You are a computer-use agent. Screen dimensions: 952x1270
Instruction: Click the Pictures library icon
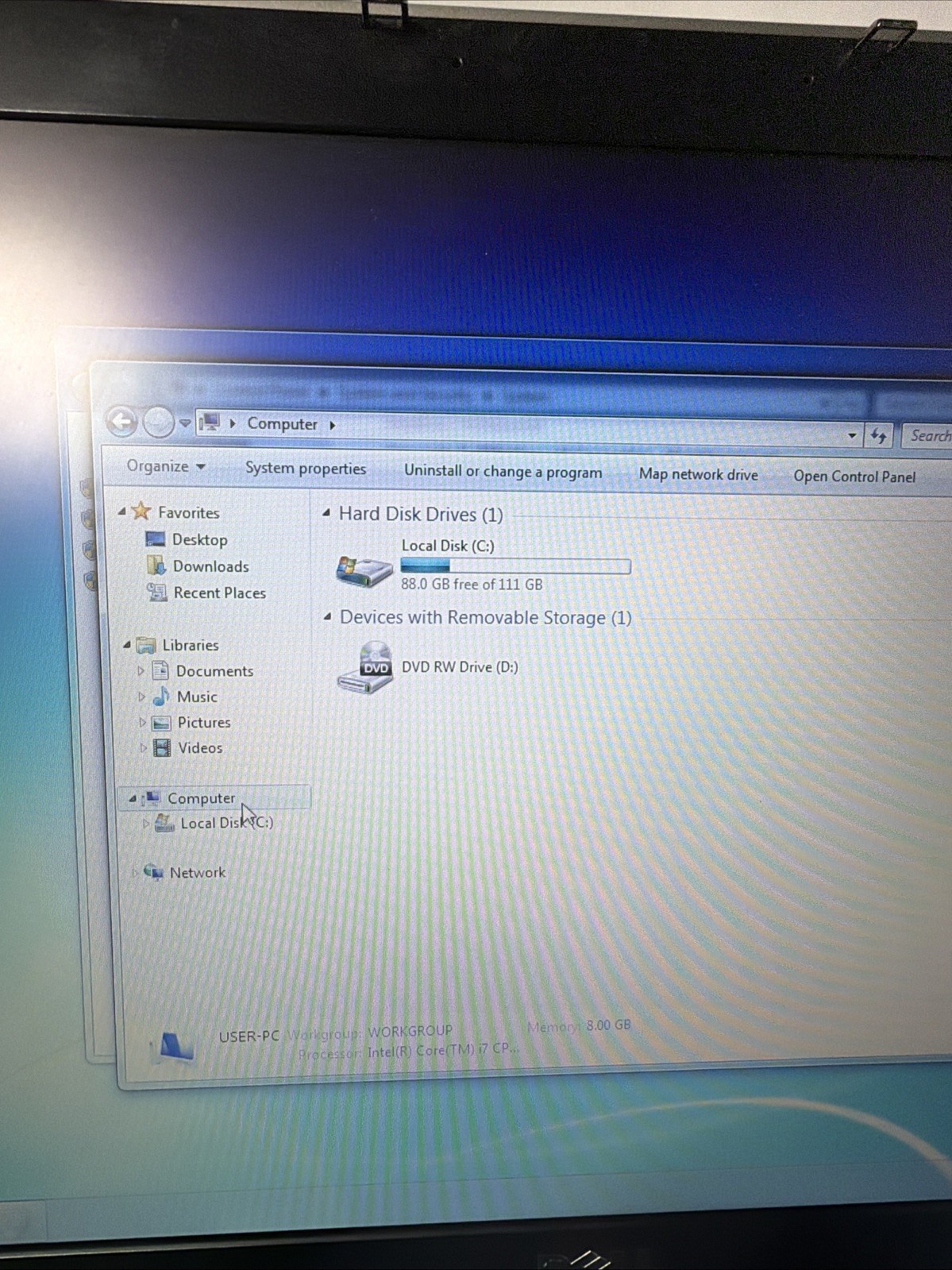pos(161,723)
